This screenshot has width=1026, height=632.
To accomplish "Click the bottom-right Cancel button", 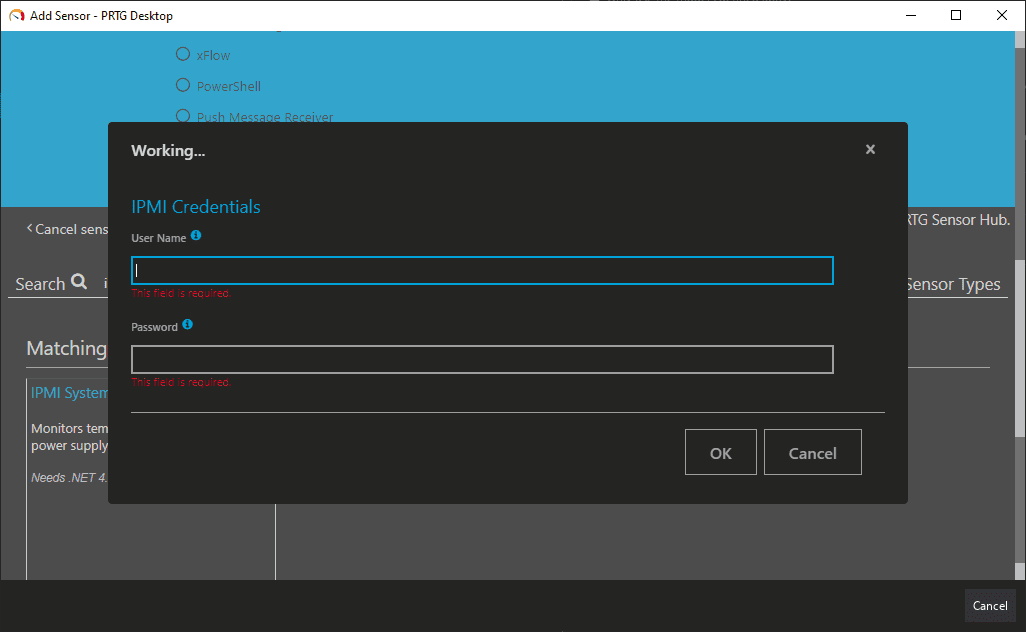I will 990,606.
